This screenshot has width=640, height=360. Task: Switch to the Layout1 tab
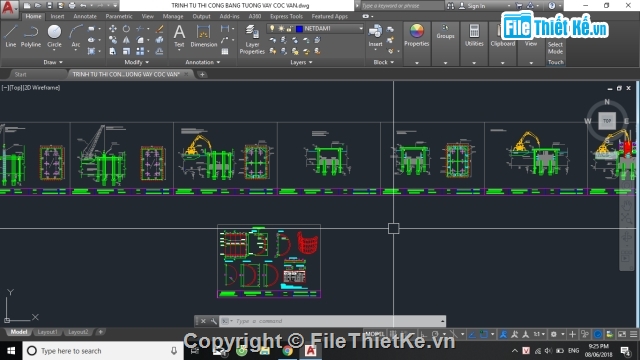[x=47, y=332]
